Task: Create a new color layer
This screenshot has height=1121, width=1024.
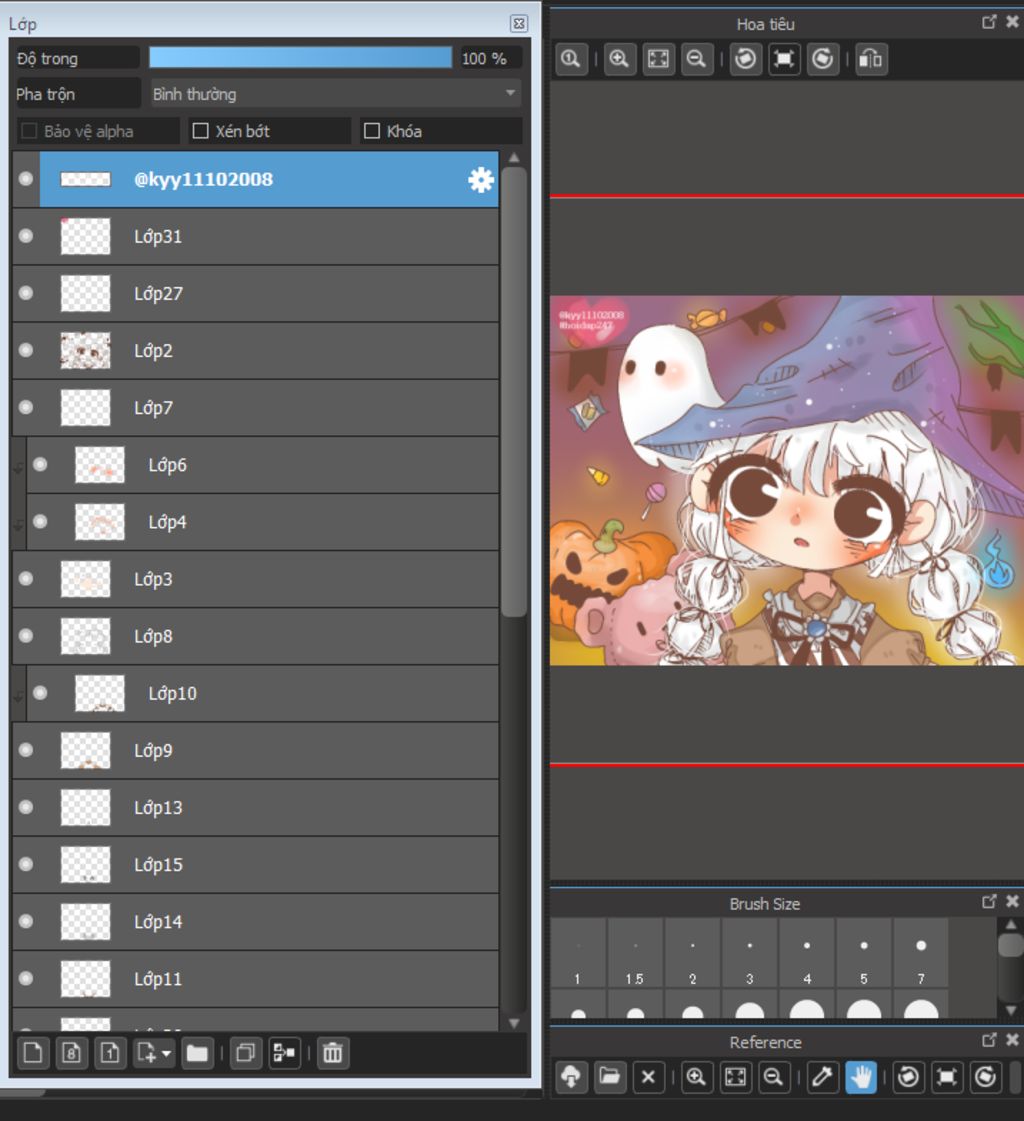Action: (33, 1053)
